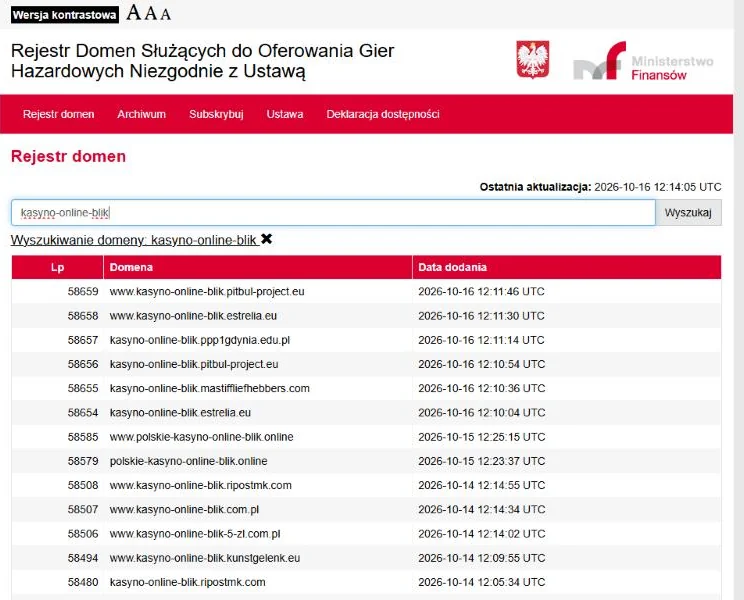Click date 2026-10-15 12:23:37 UTC

(482, 461)
